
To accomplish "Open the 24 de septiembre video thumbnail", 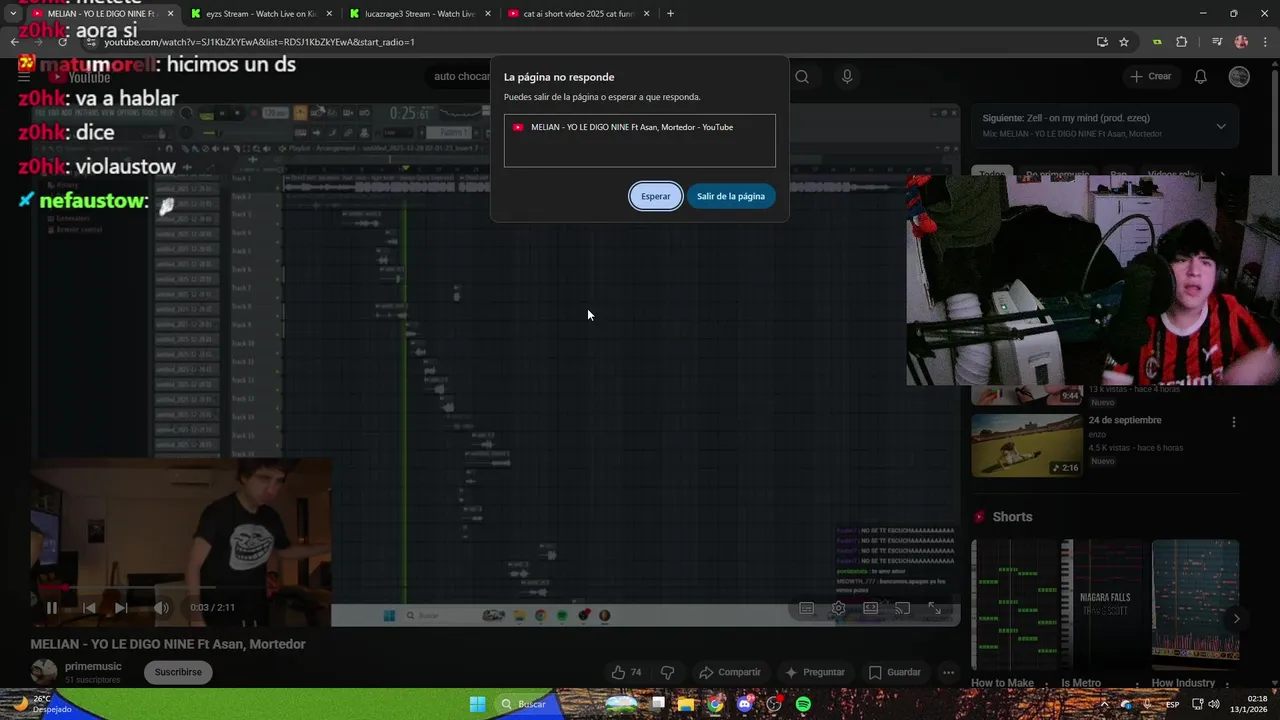I will (x=1026, y=445).
